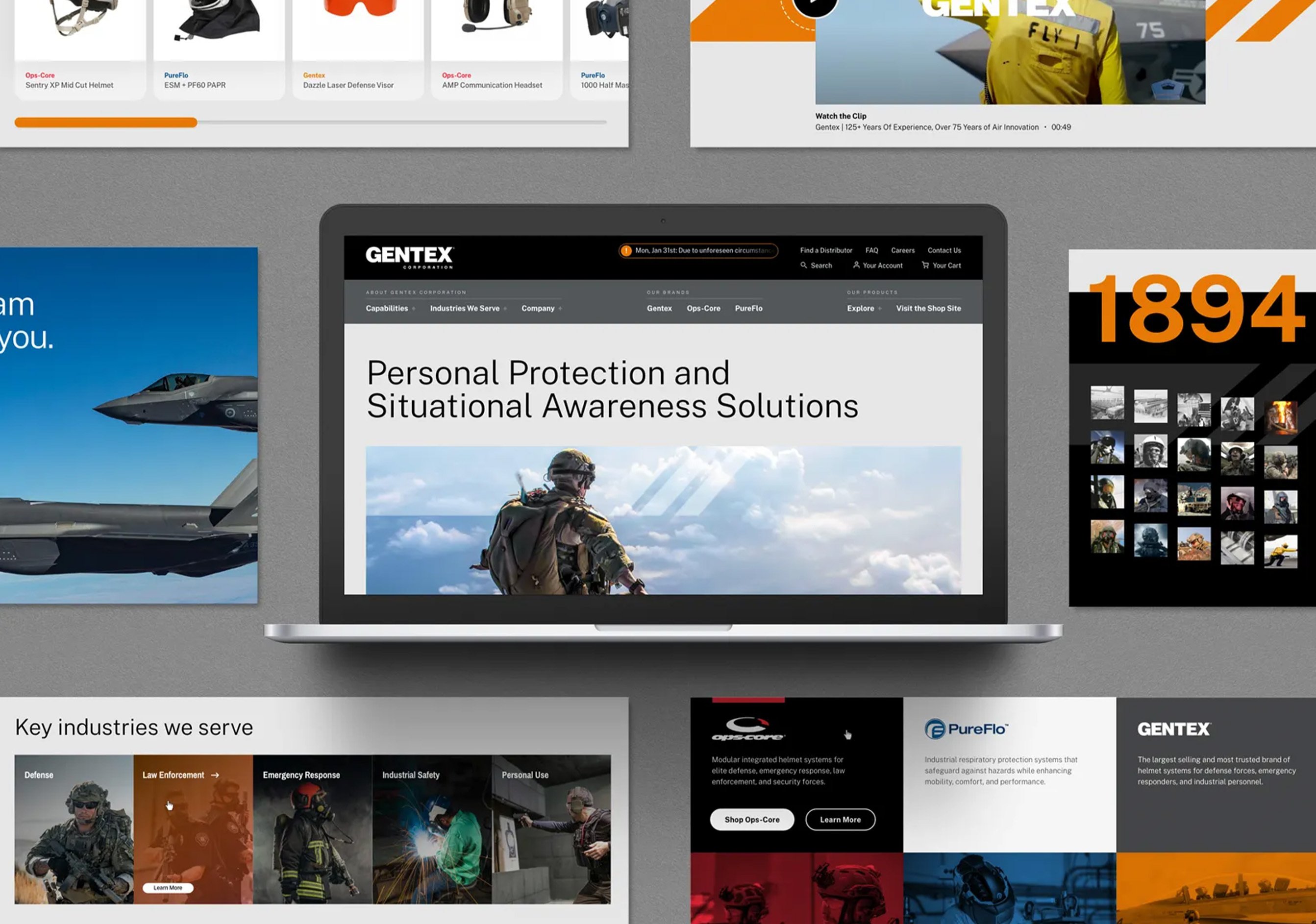This screenshot has width=1316, height=924.
Task: Click the orange alert icon in the notice banner
Action: click(x=626, y=250)
